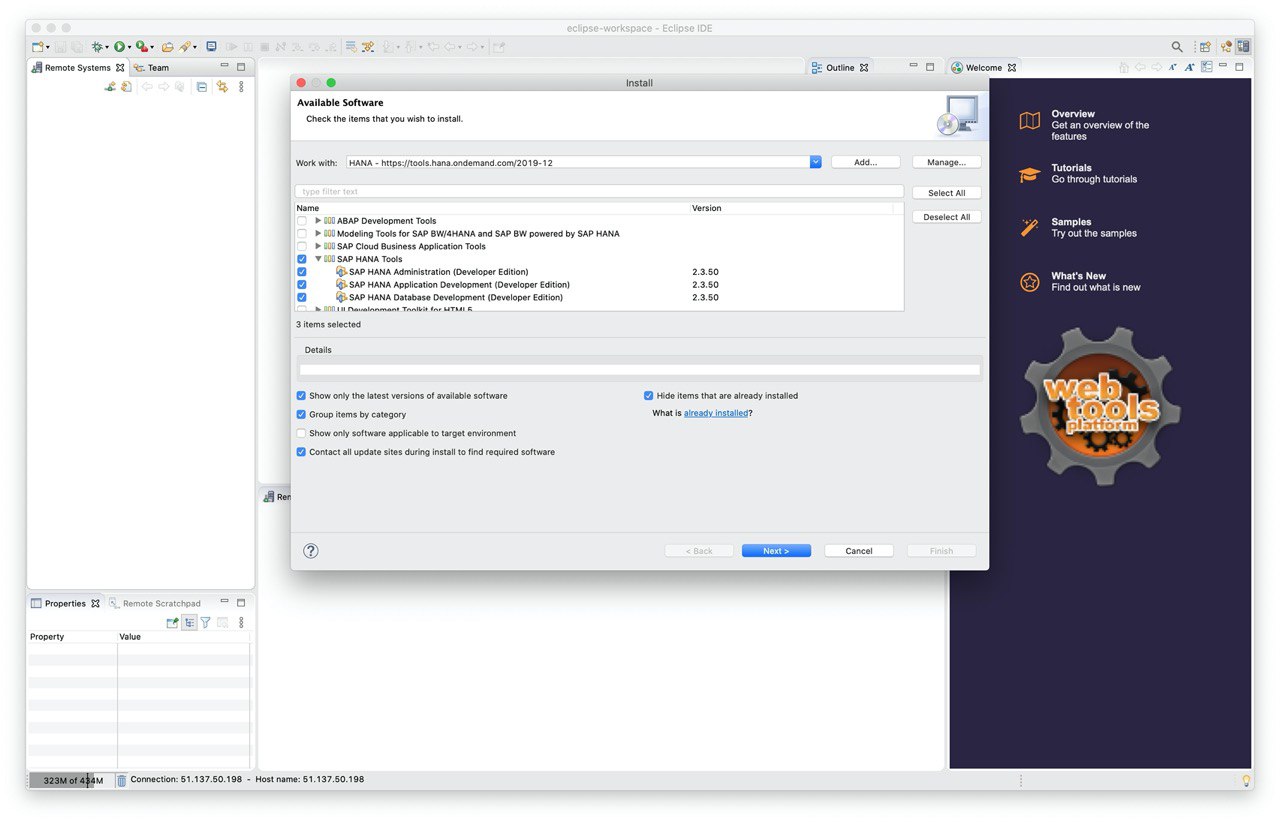This screenshot has width=1280, height=822.
Task: Switch to the Team Synchronizing perspective icon
Action: point(1226,47)
